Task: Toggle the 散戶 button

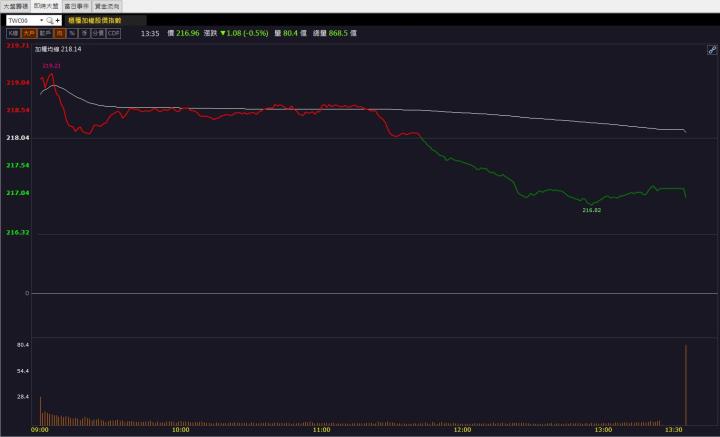Action: (x=45, y=33)
